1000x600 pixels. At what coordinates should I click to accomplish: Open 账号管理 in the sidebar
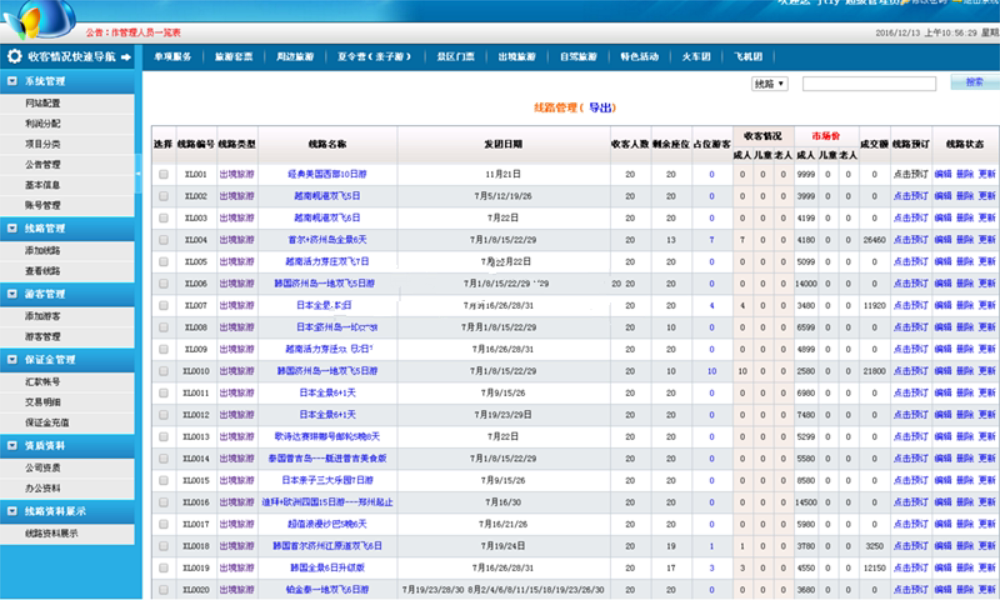pos(43,205)
